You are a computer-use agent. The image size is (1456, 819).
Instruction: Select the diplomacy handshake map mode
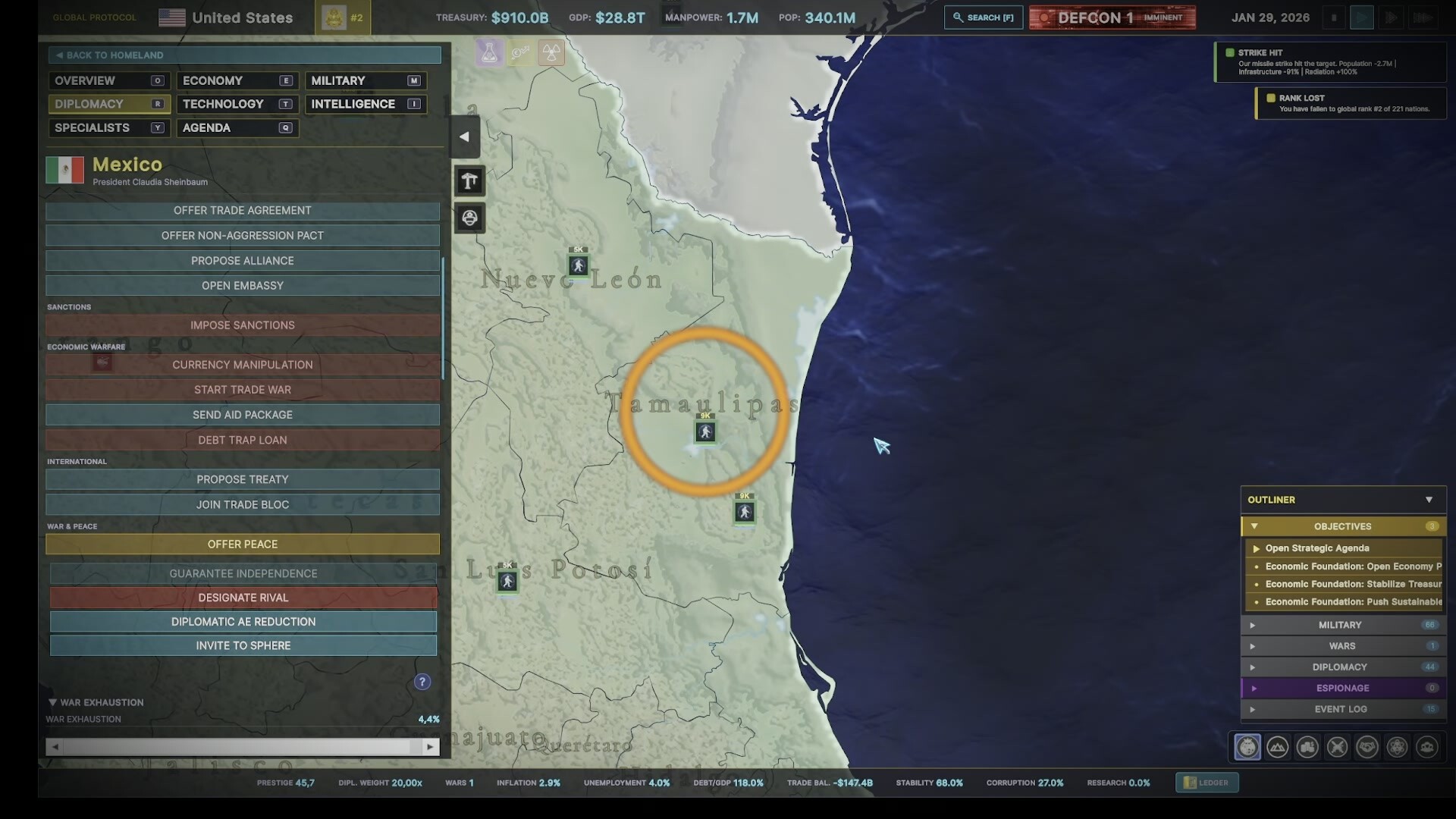coord(1367,747)
